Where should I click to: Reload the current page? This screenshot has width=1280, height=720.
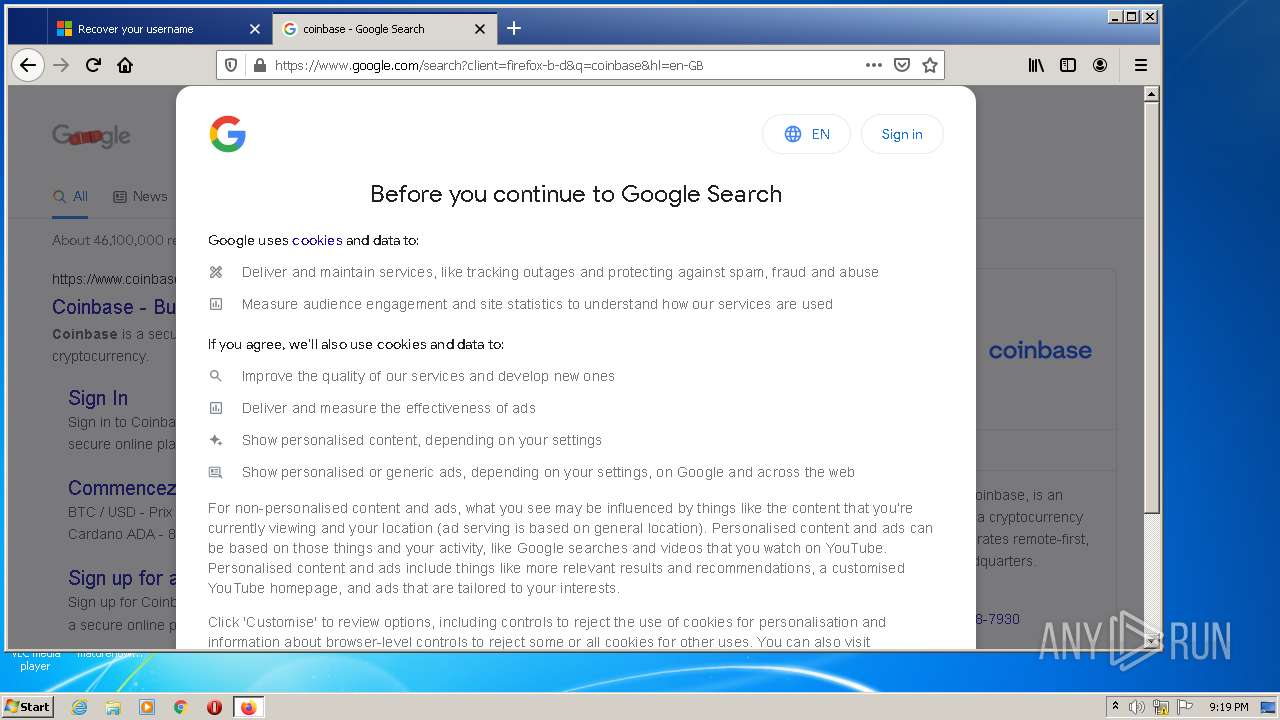pos(93,65)
